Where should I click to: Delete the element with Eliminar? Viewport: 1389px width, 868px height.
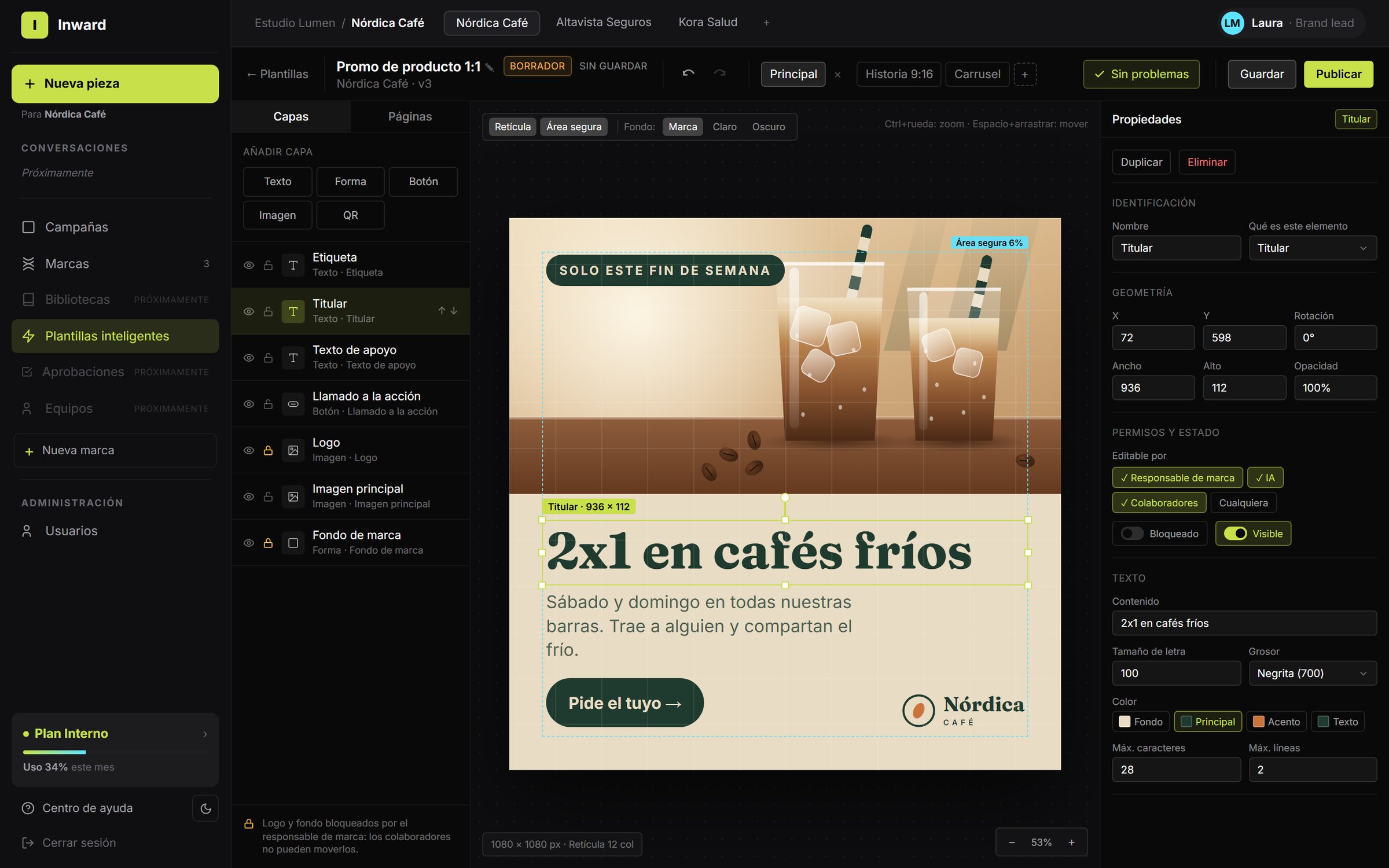1207,162
